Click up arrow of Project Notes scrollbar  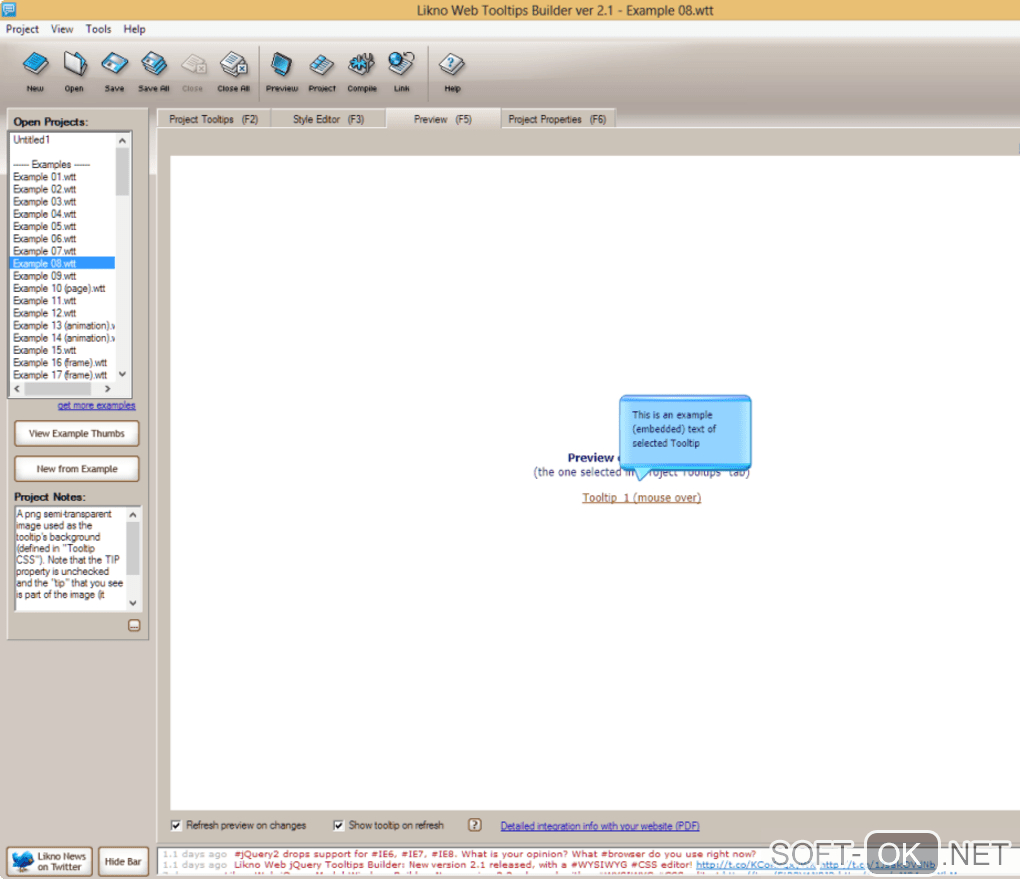pyautogui.click(x=133, y=515)
